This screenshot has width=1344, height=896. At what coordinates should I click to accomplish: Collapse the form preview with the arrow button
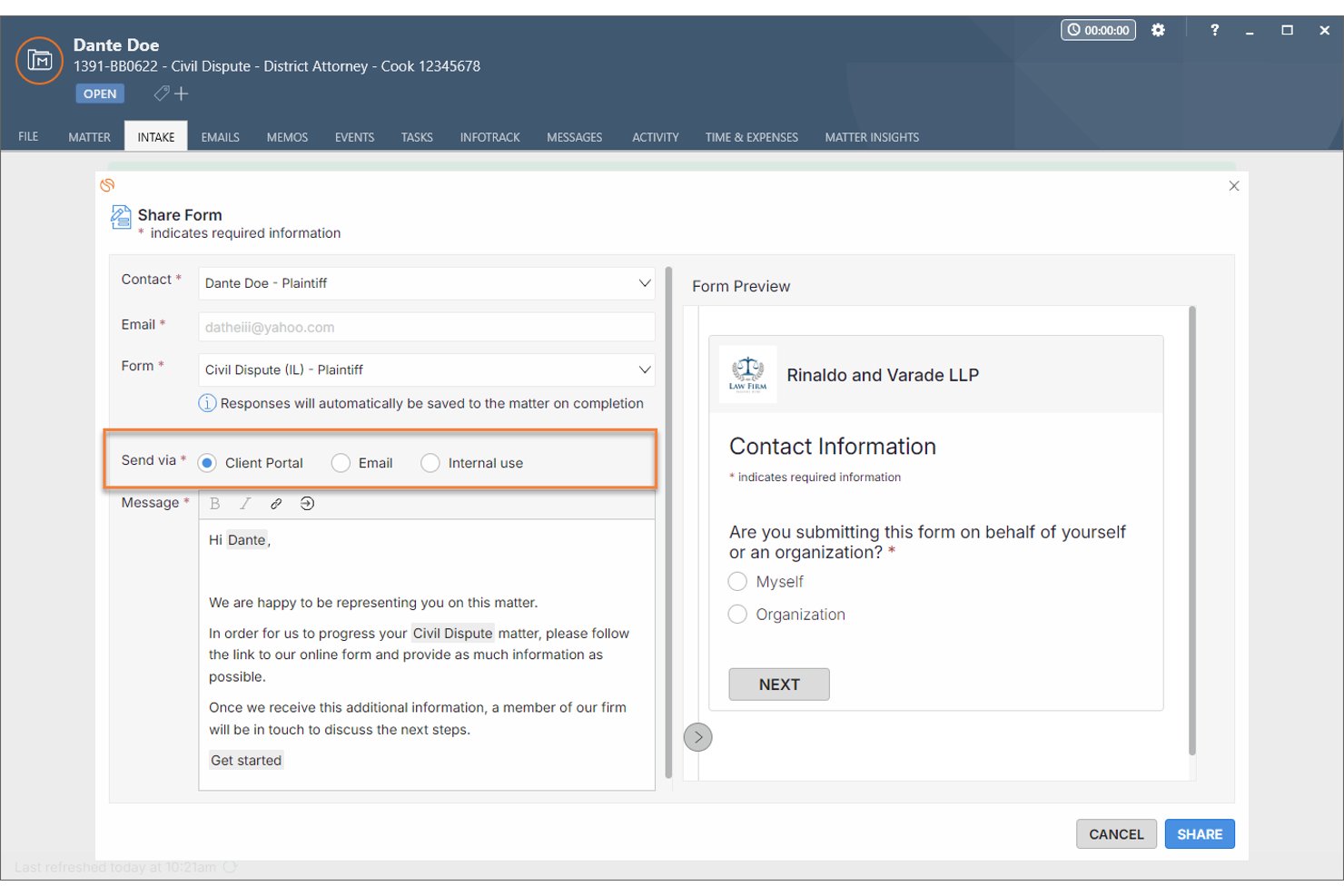point(697,737)
